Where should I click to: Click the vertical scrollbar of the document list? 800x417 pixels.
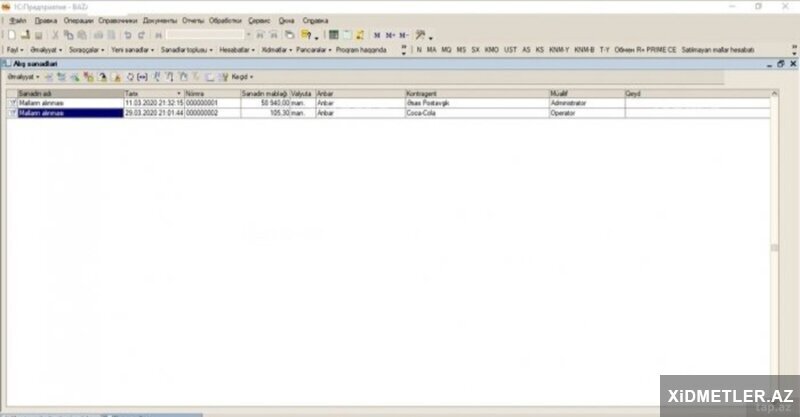point(773,250)
